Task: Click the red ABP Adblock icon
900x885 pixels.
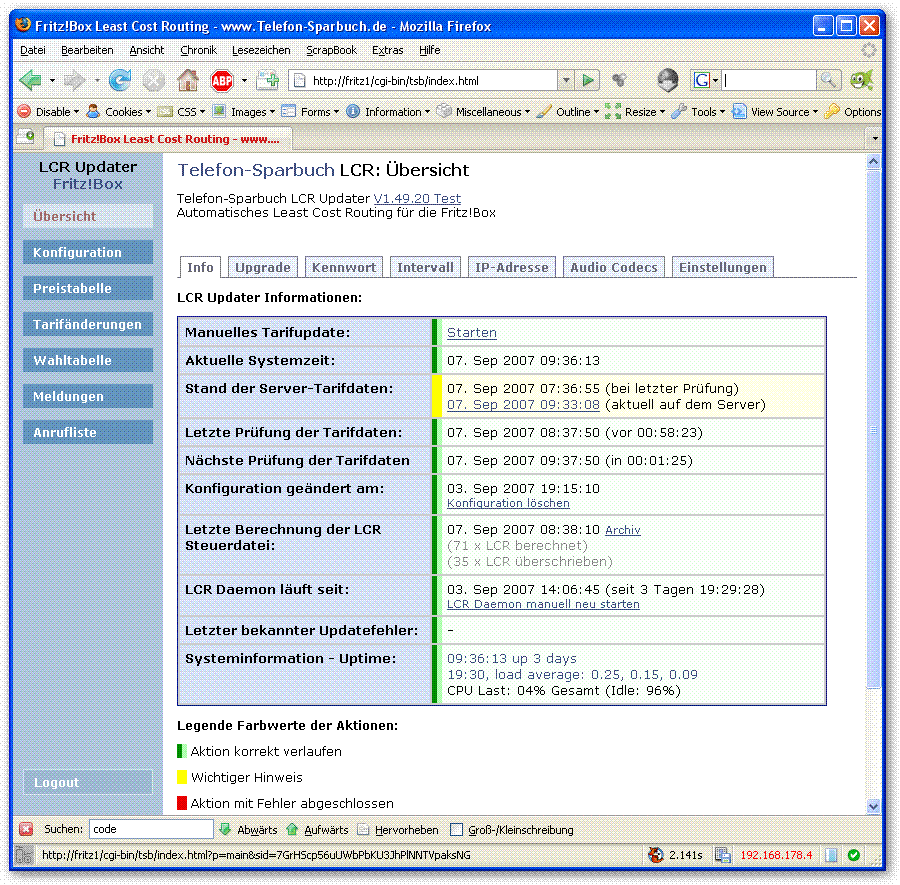Action: point(222,80)
